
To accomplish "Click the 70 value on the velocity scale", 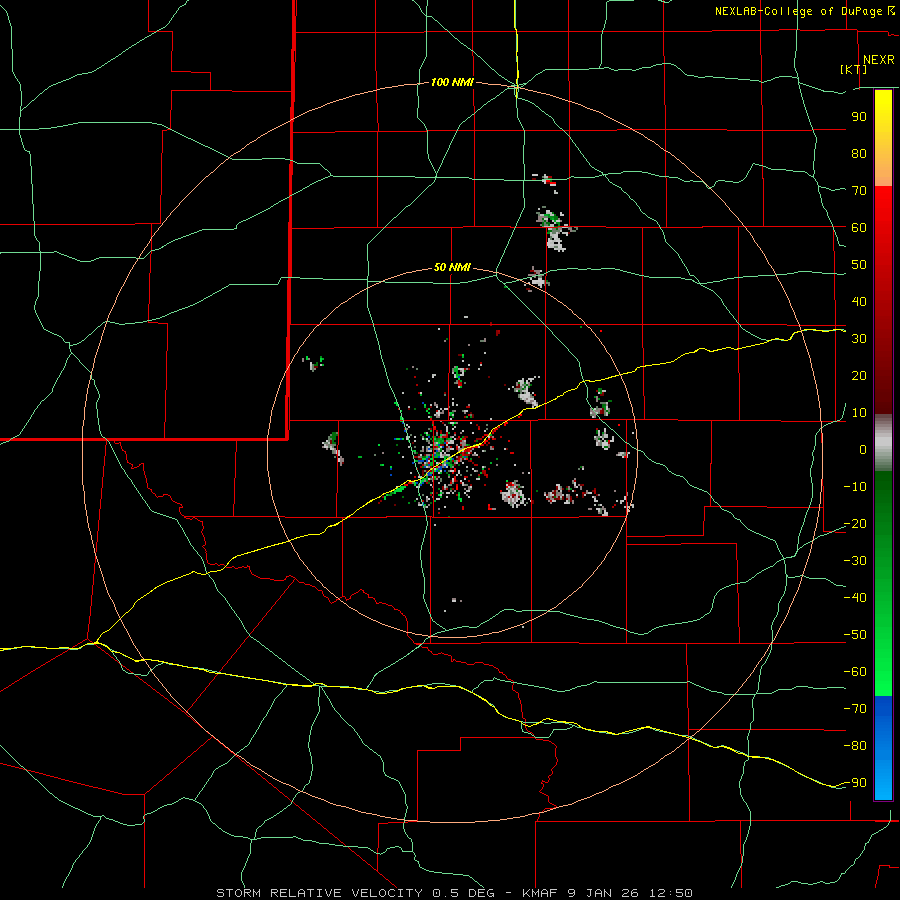I will coord(859,191).
